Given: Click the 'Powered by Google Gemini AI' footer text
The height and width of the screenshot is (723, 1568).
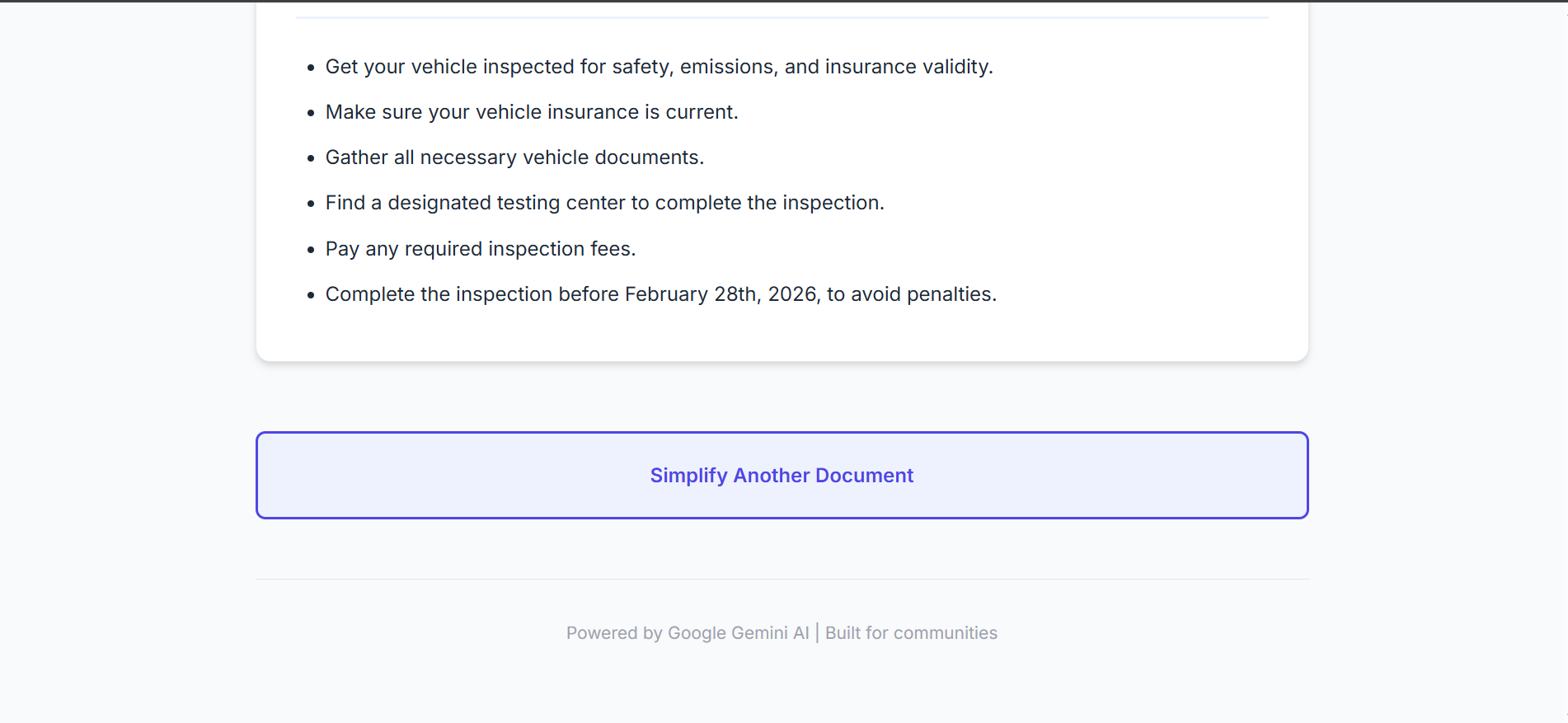Looking at the screenshot, I should coord(688,633).
